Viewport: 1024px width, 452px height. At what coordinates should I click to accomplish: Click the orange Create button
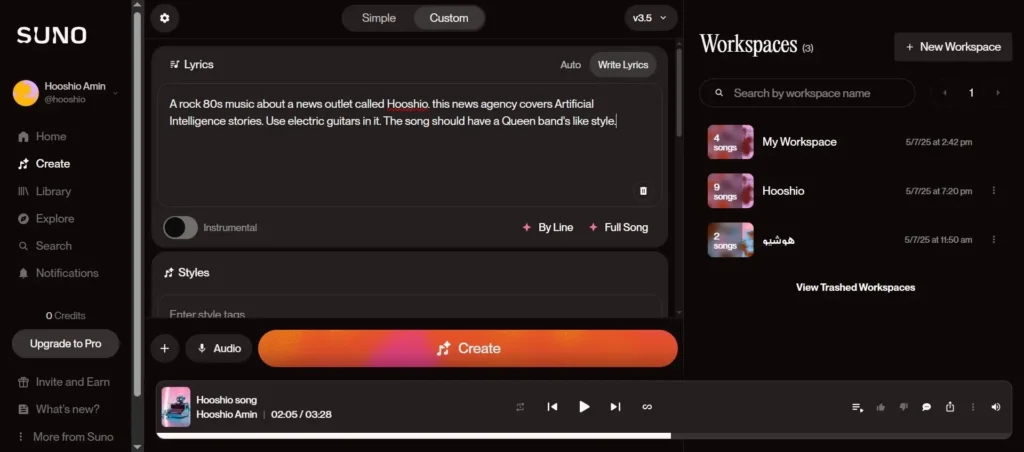(468, 348)
